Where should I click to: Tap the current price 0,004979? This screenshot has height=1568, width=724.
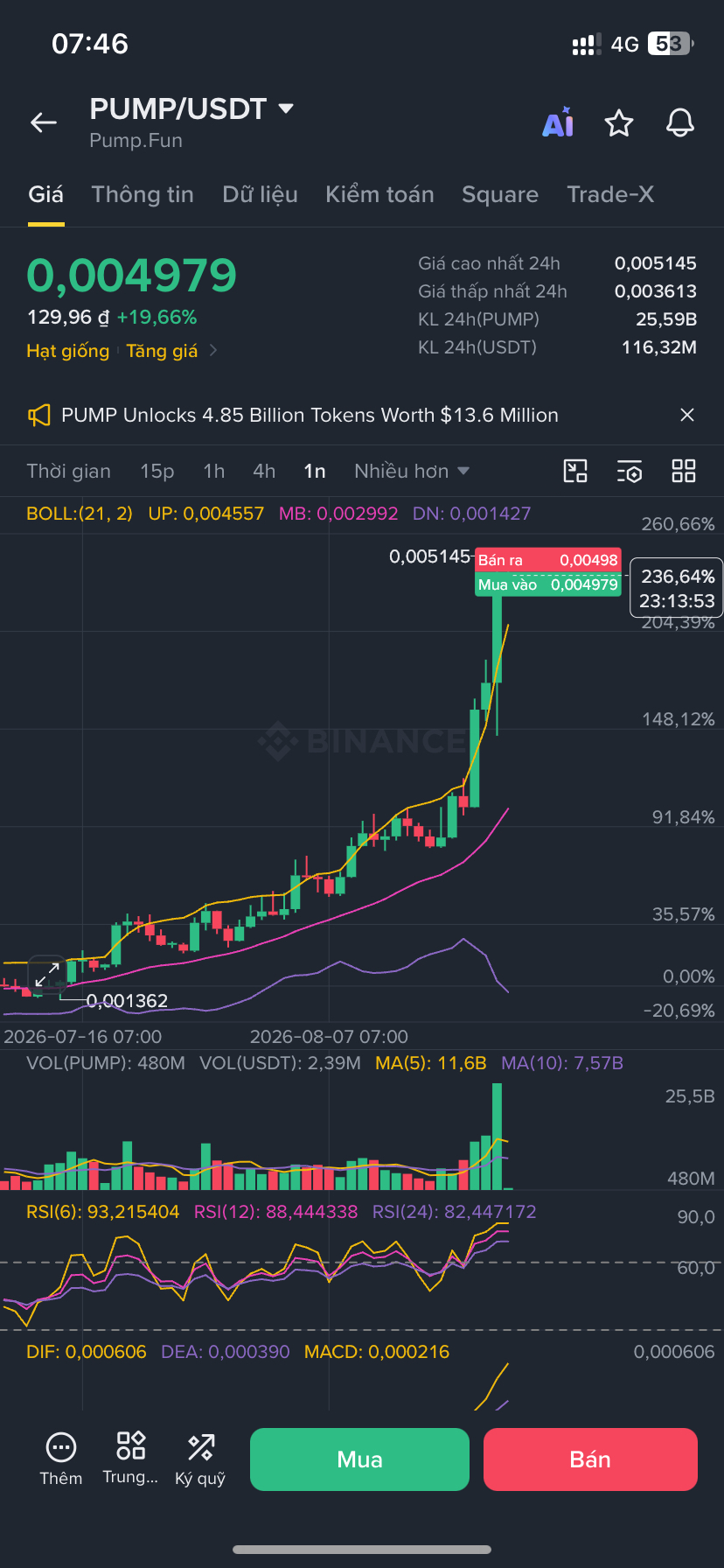(x=132, y=276)
